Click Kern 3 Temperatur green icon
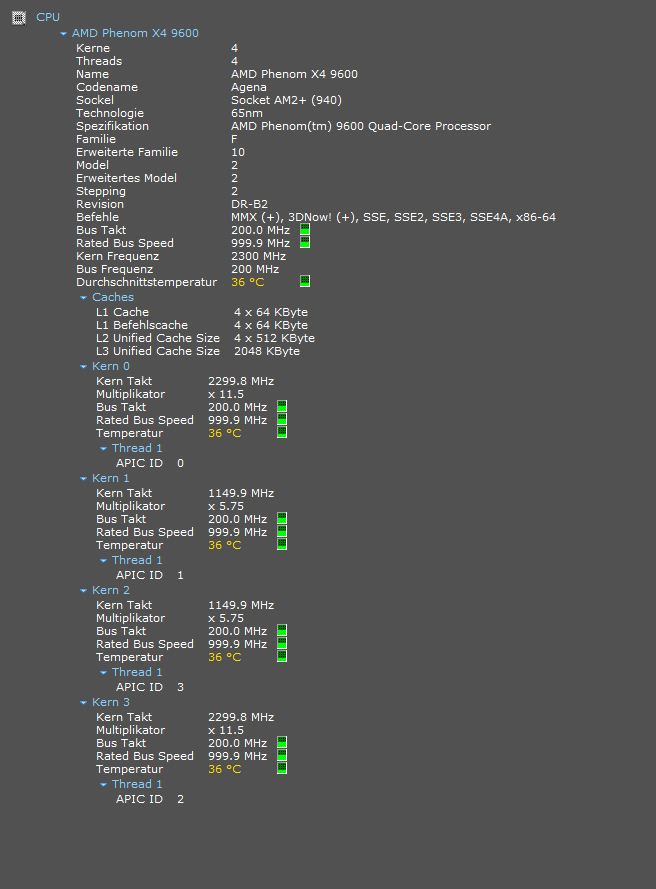This screenshot has width=656, height=889. click(x=282, y=769)
